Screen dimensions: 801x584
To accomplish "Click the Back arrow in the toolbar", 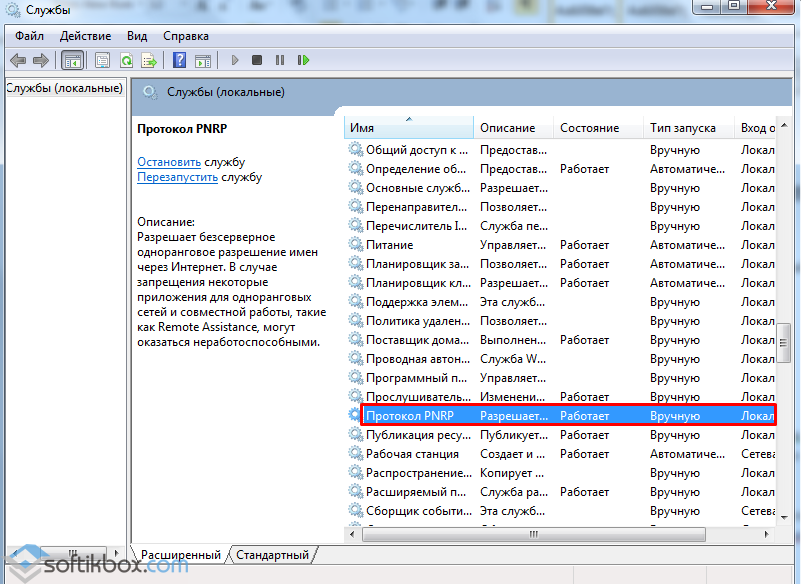I will 18,60.
